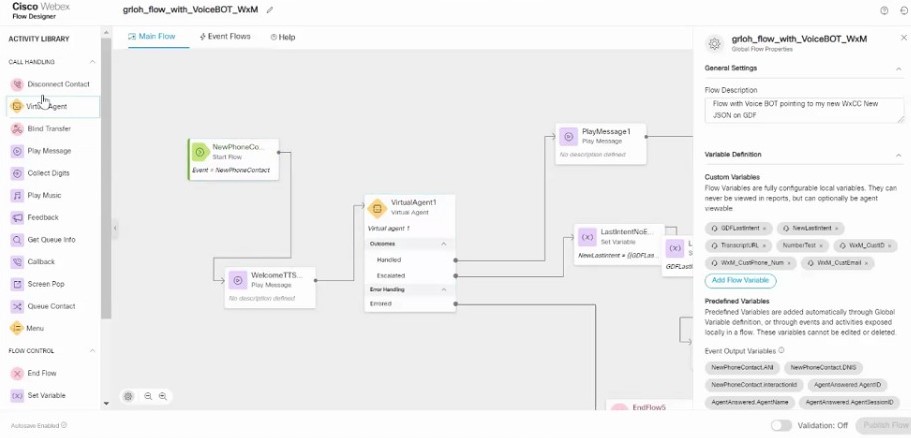Select the Disconnect Contact activity icon

(x=17, y=84)
